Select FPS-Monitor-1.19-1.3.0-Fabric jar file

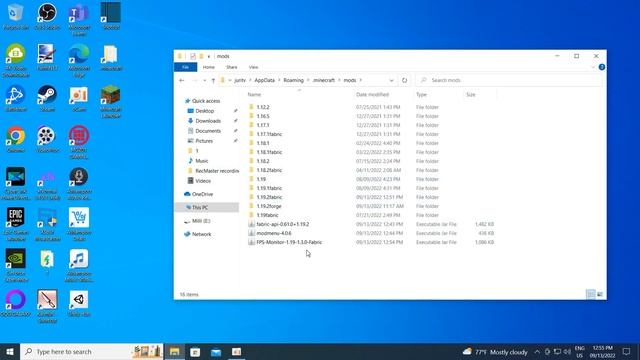pos(289,242)
